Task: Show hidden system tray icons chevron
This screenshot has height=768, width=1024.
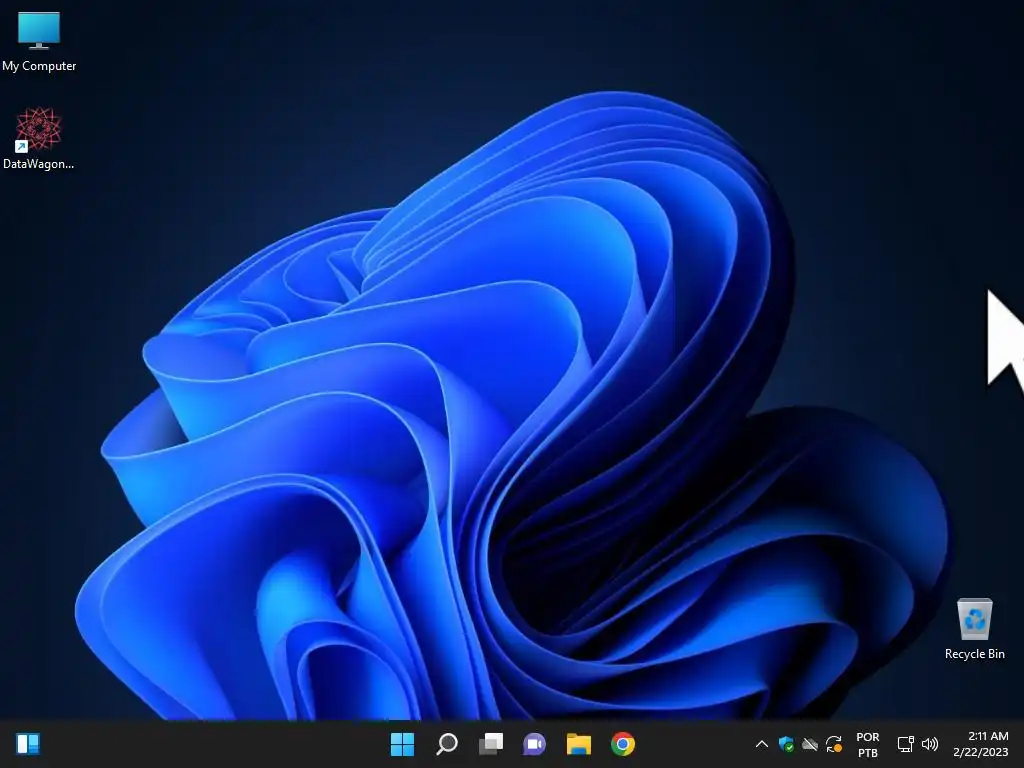Action: [x=761, y=744]
